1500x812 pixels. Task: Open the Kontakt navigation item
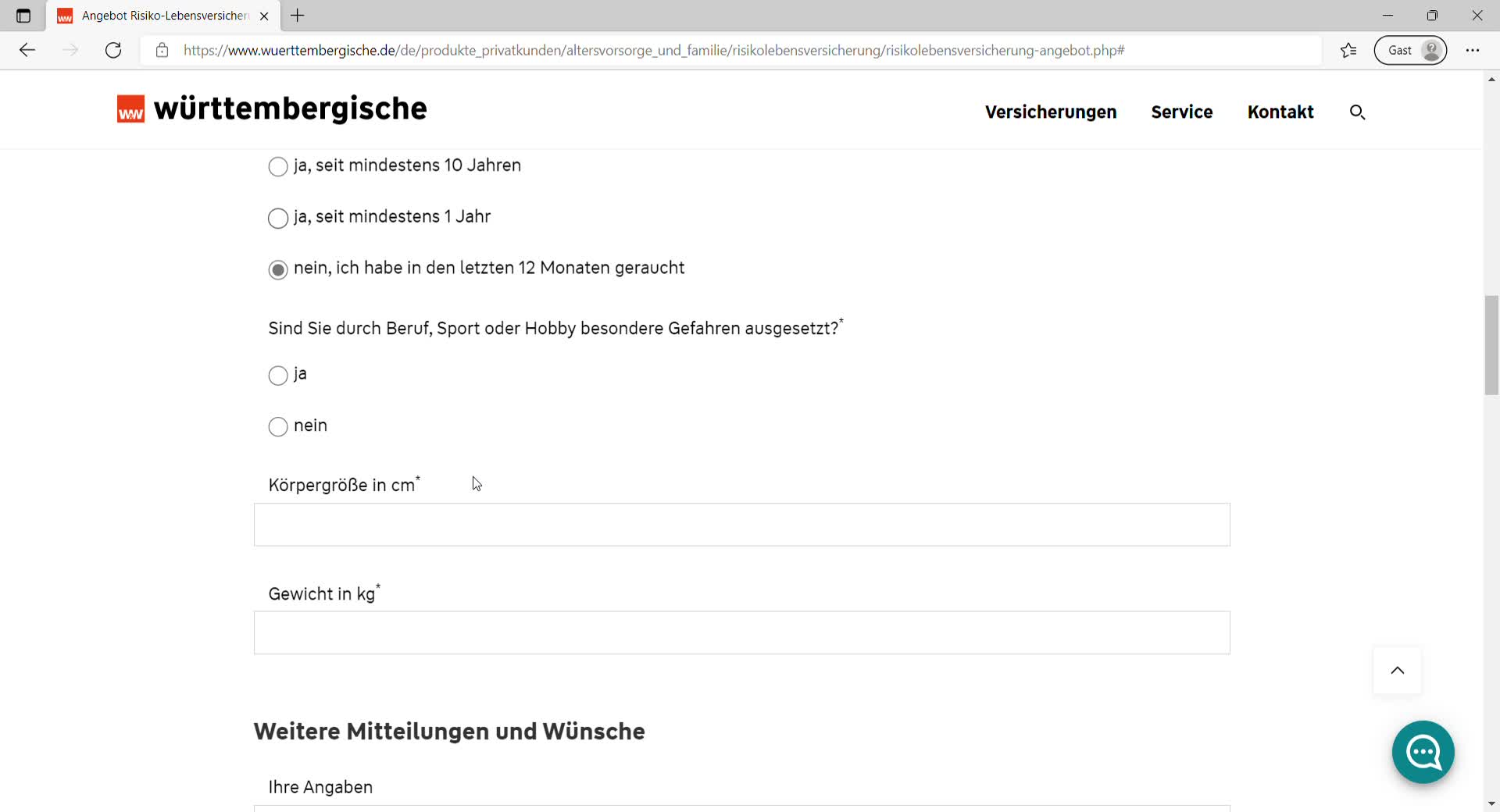tap(1280, 112)
